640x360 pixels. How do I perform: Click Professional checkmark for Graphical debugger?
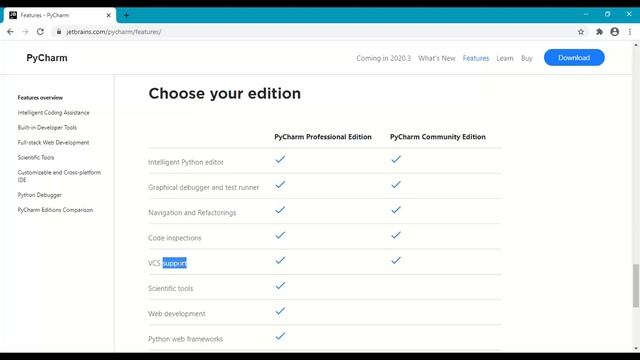coord(280,184)
